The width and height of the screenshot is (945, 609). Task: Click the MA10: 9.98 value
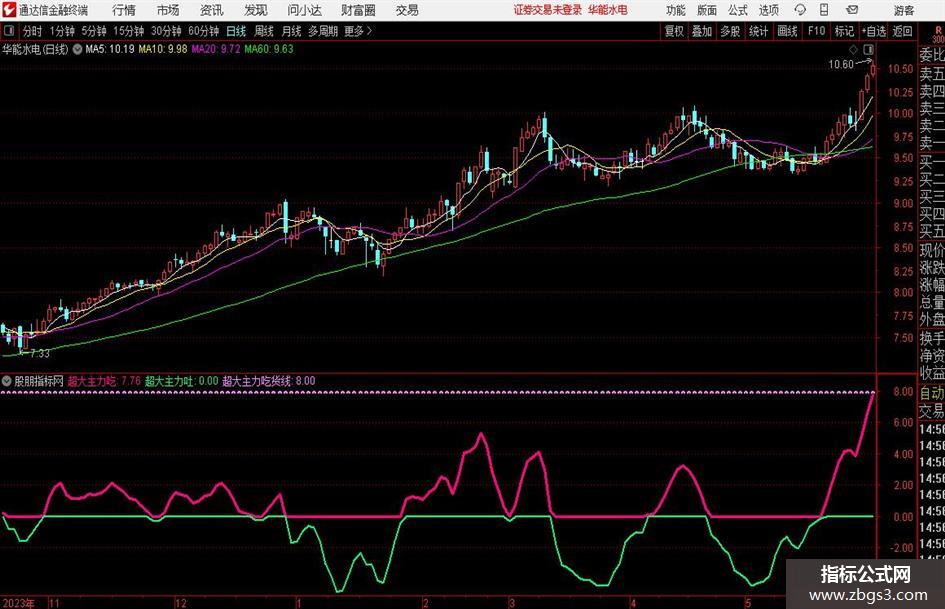(163, 49)
